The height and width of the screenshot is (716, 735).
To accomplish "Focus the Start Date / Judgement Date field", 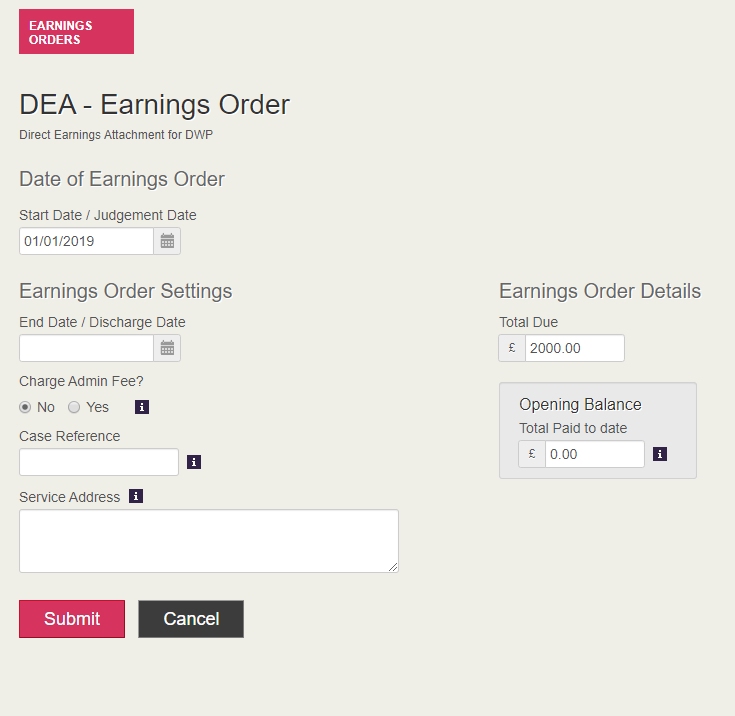I will tap(87, 241).
